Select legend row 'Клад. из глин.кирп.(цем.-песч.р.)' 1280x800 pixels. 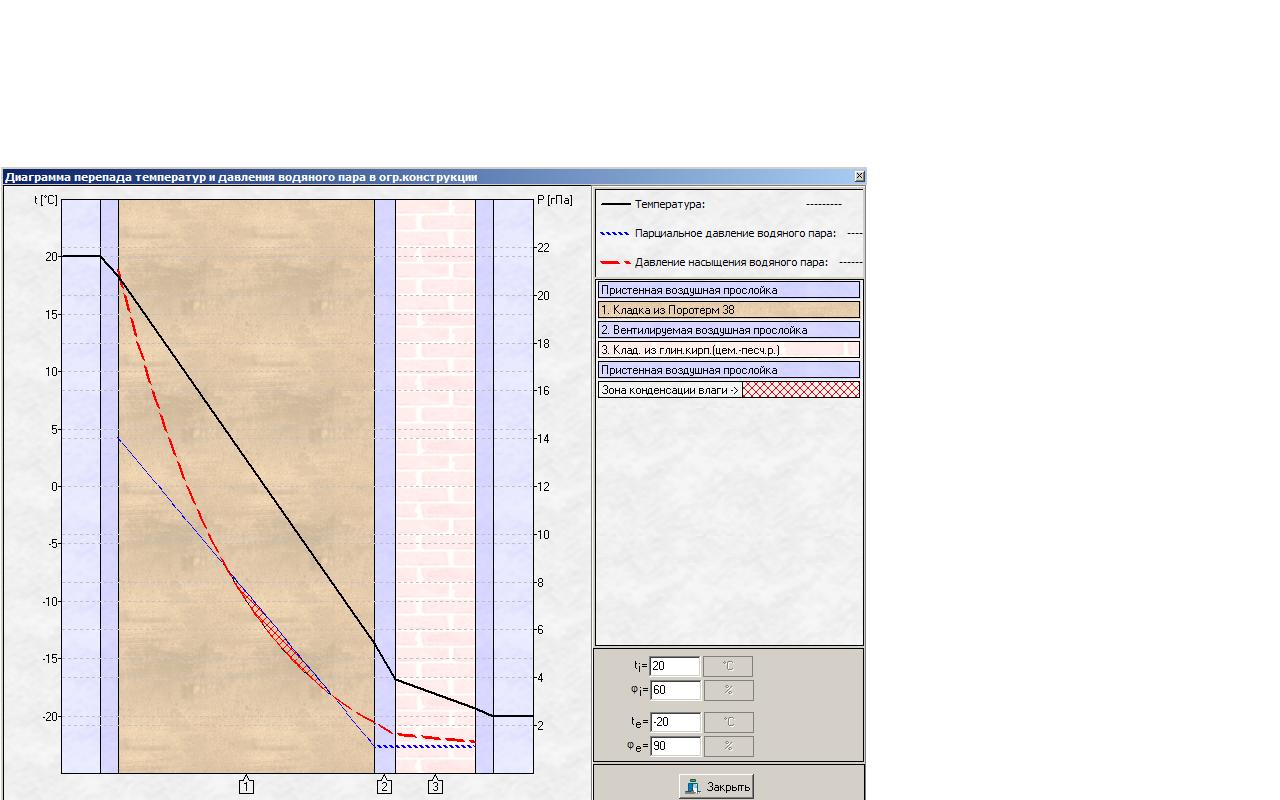(729, 350)
